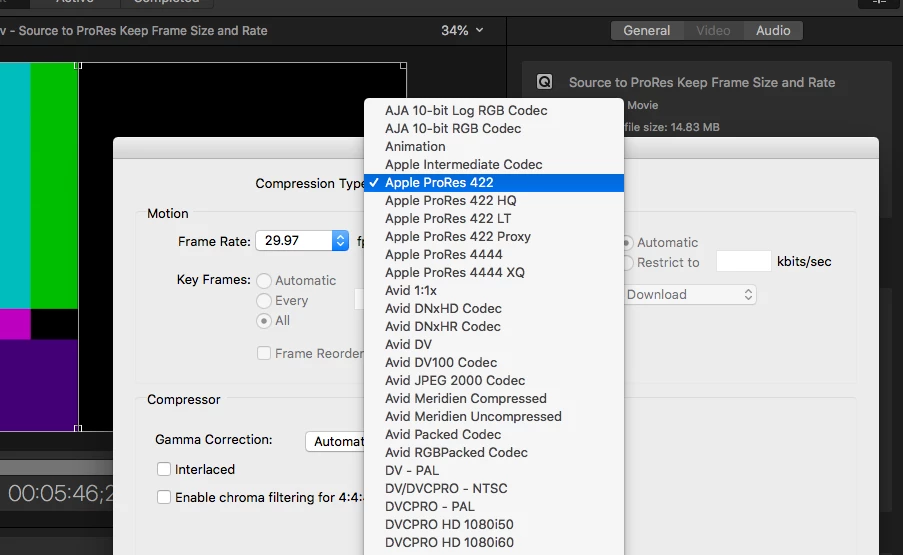Screen dimensions: 903x555
Task: Select All key frames radio
Action: tap(264, 321)
